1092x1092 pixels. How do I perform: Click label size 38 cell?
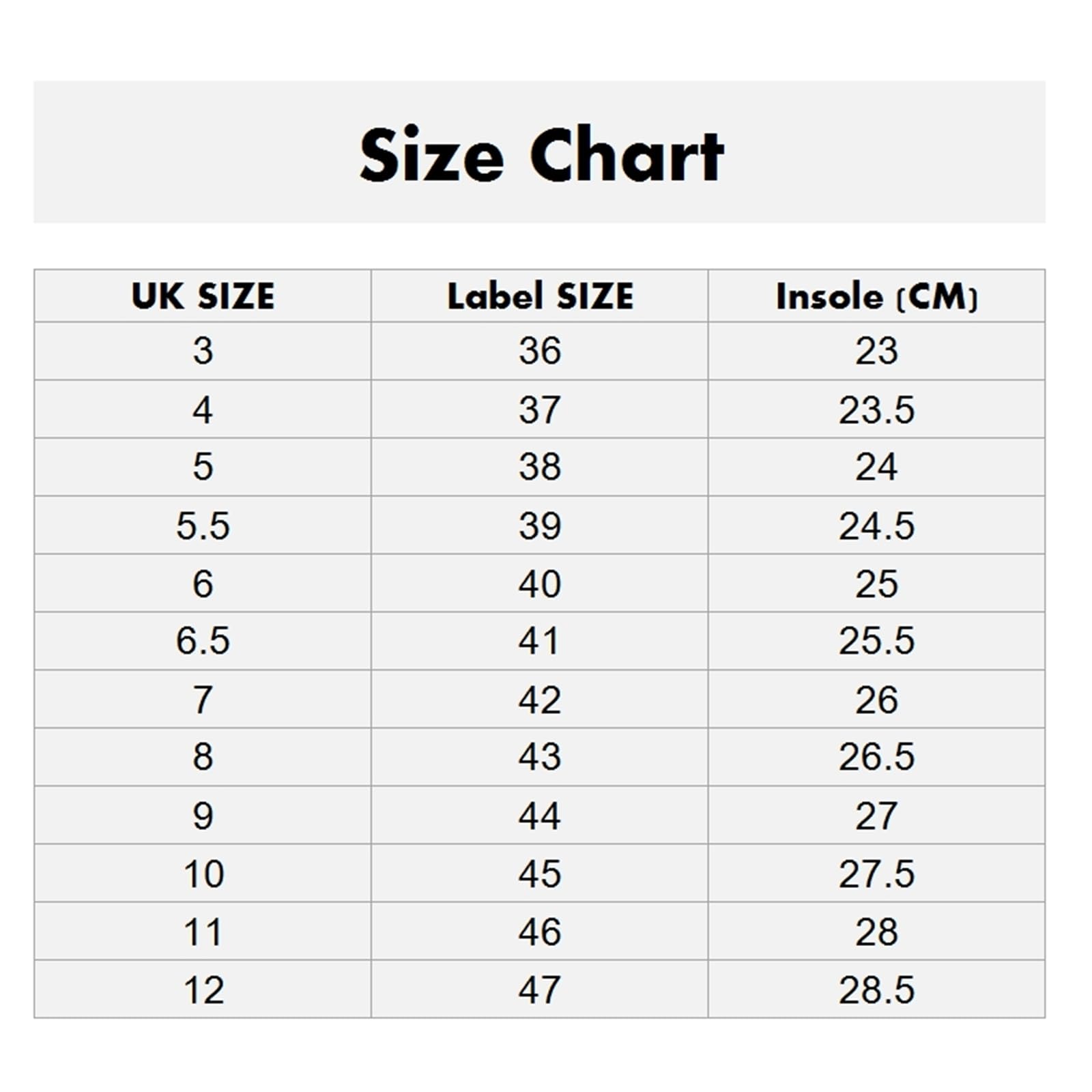(x=540, y=467)
